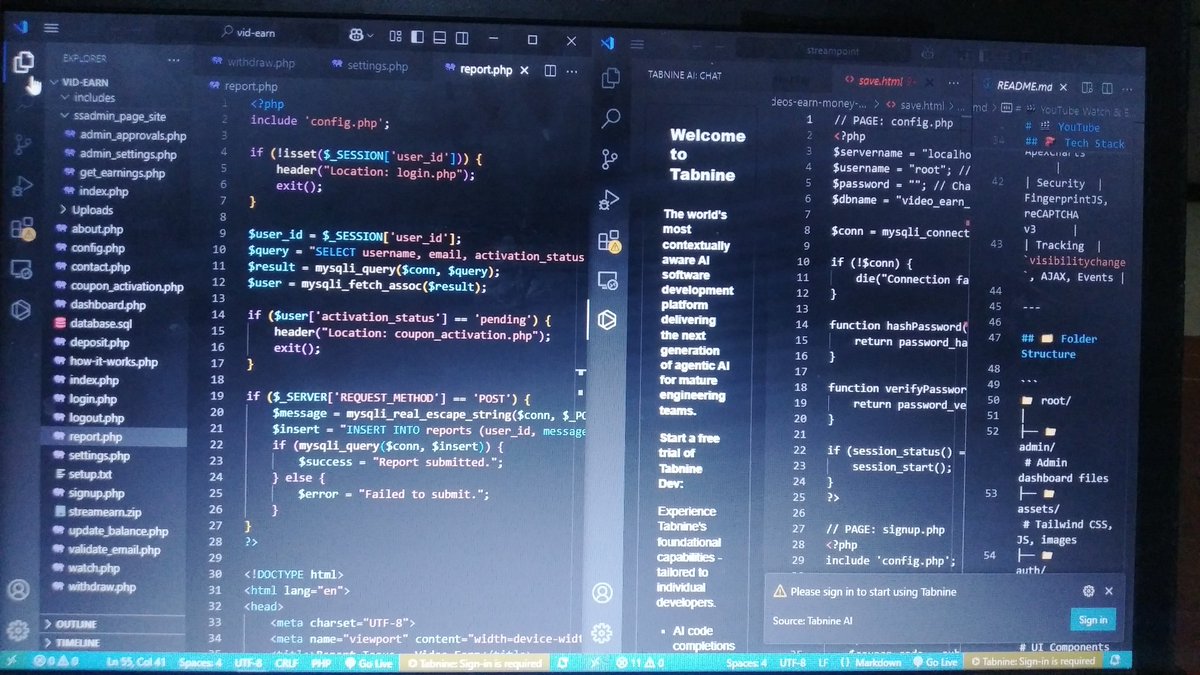Click the Split Editor icon beside README.md
The image size is (1200, 675).
[x=1107, y=88]
